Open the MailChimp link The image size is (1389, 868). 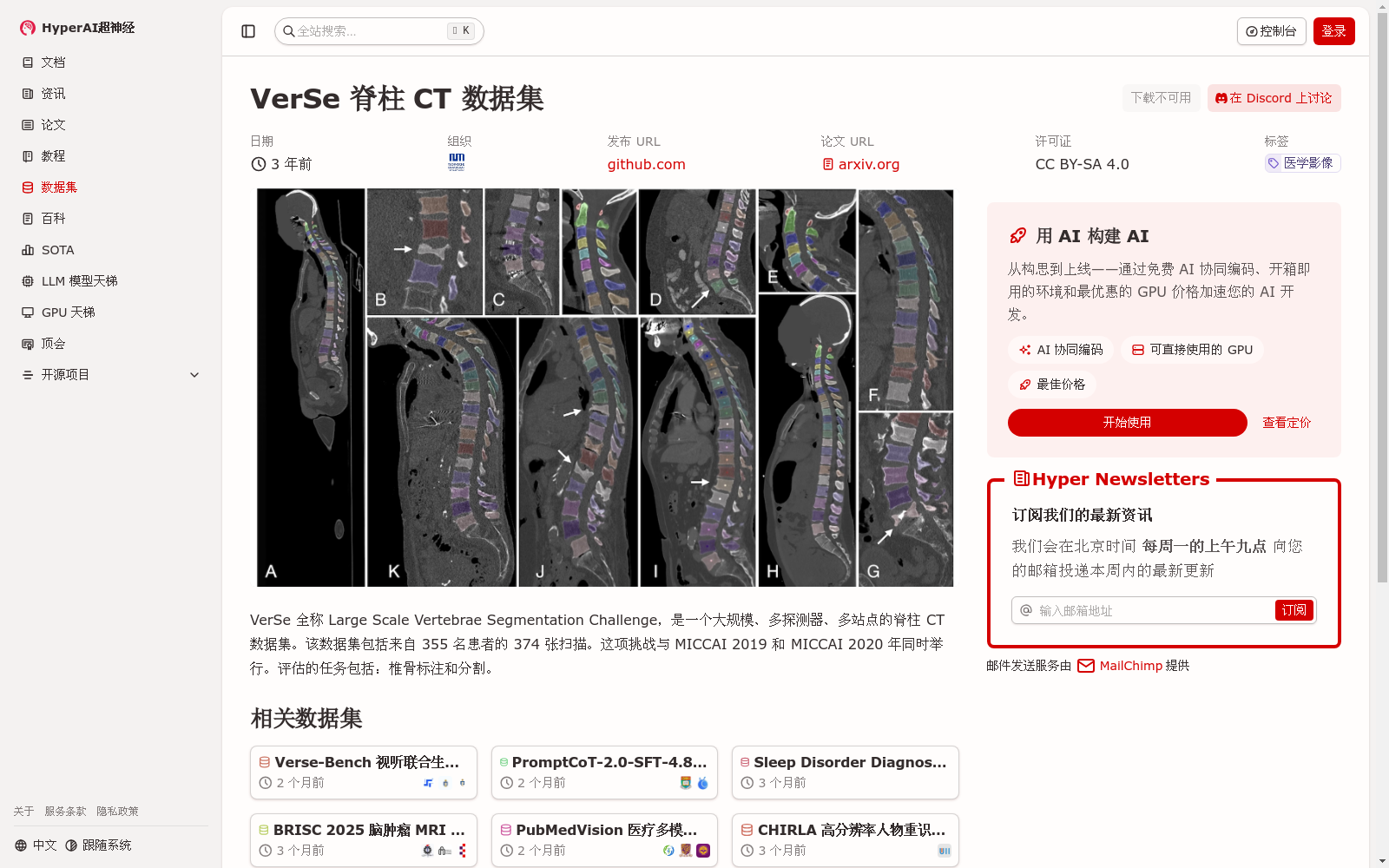1120,666
